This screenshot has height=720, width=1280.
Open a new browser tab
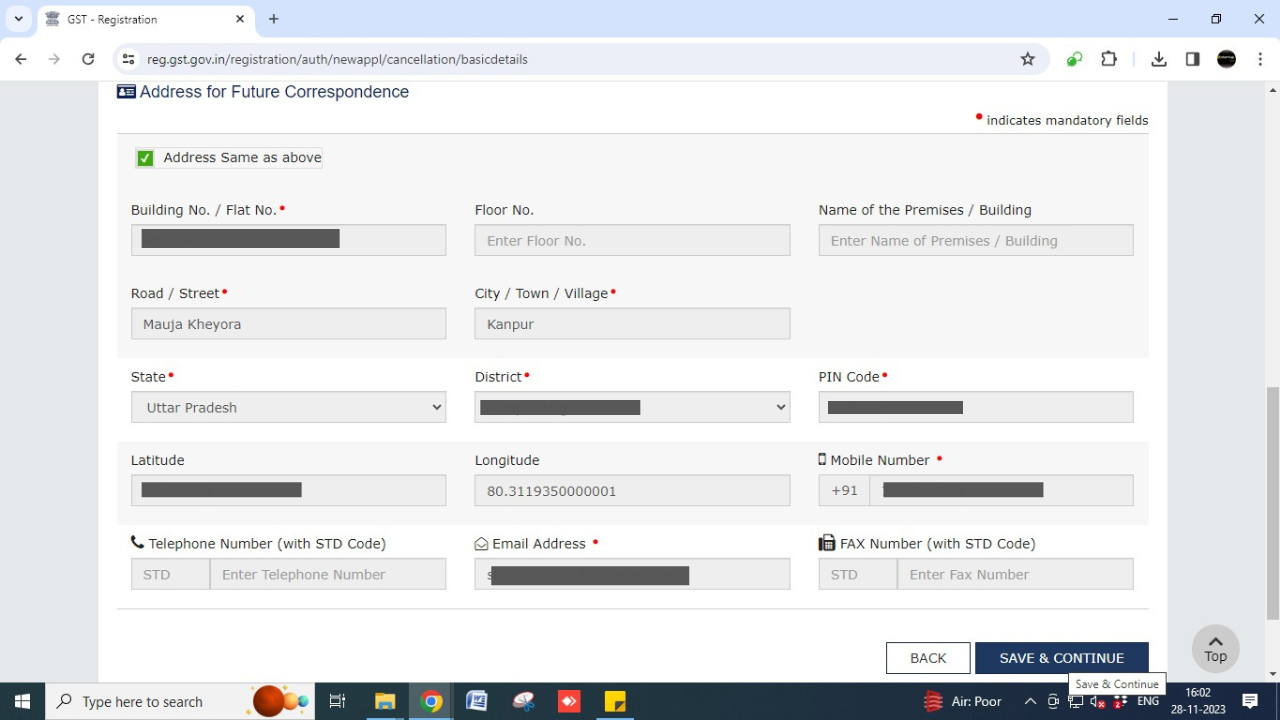274,19
